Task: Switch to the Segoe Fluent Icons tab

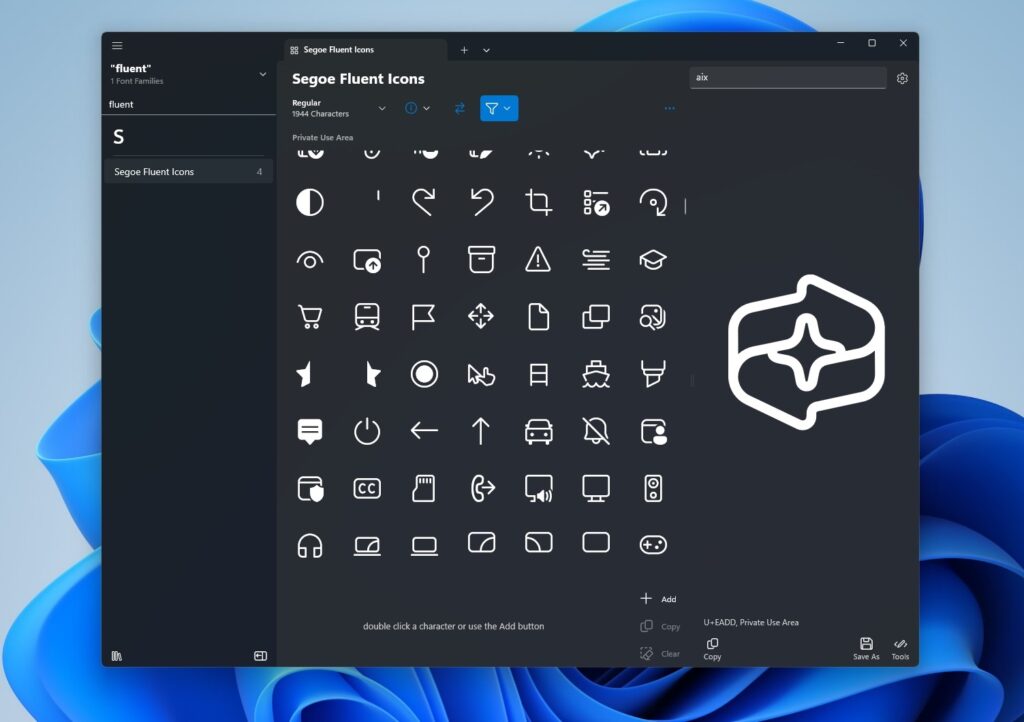Action: click(340, 48)
